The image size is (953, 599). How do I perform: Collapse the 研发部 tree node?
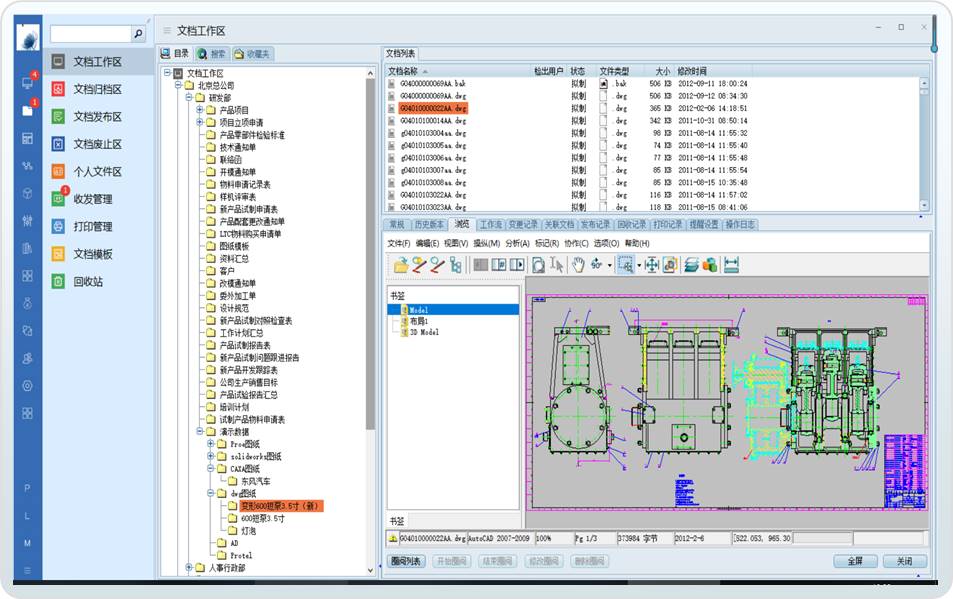click(188, 98)
